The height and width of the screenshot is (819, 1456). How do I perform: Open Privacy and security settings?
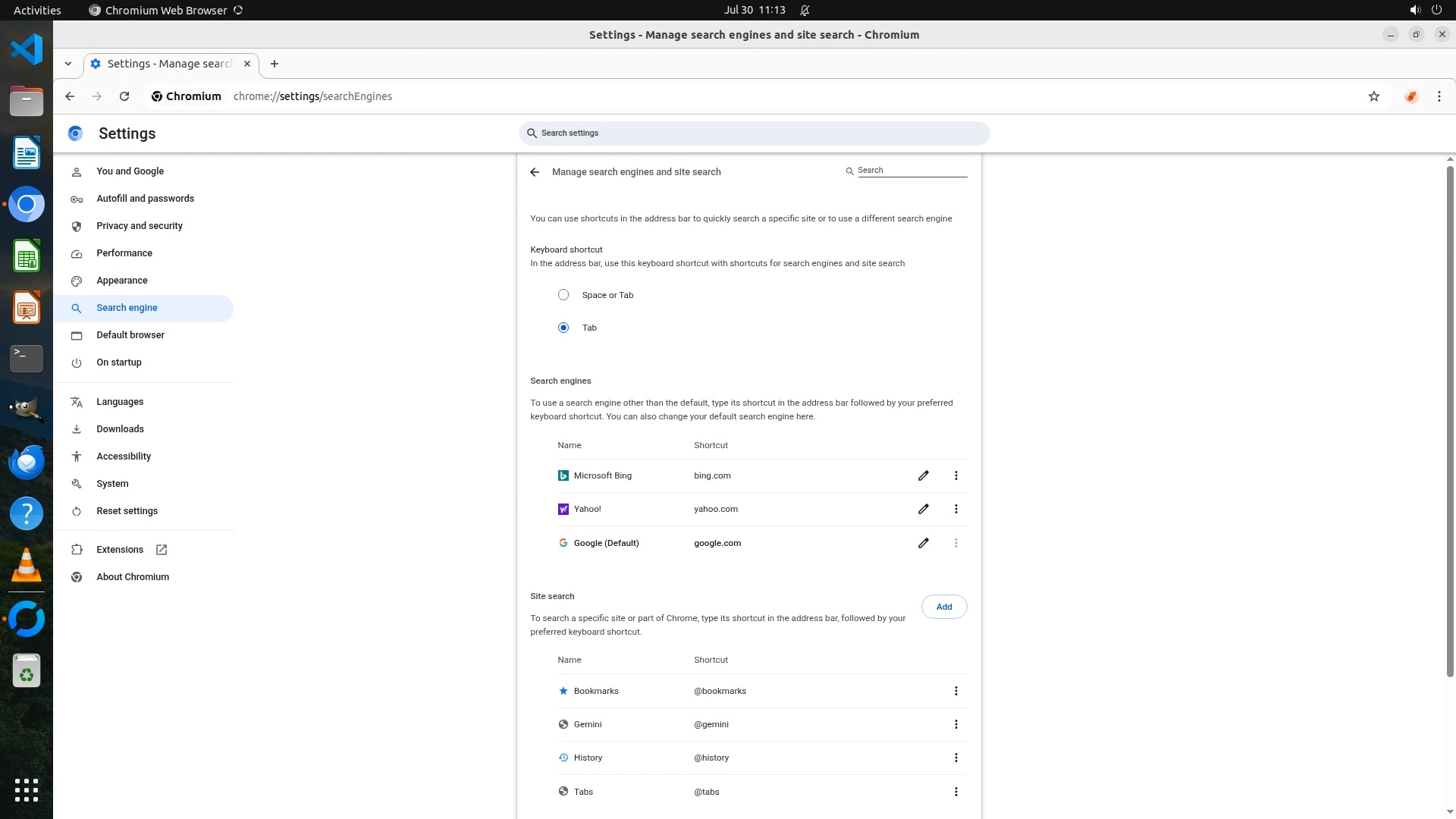[140, 226]
